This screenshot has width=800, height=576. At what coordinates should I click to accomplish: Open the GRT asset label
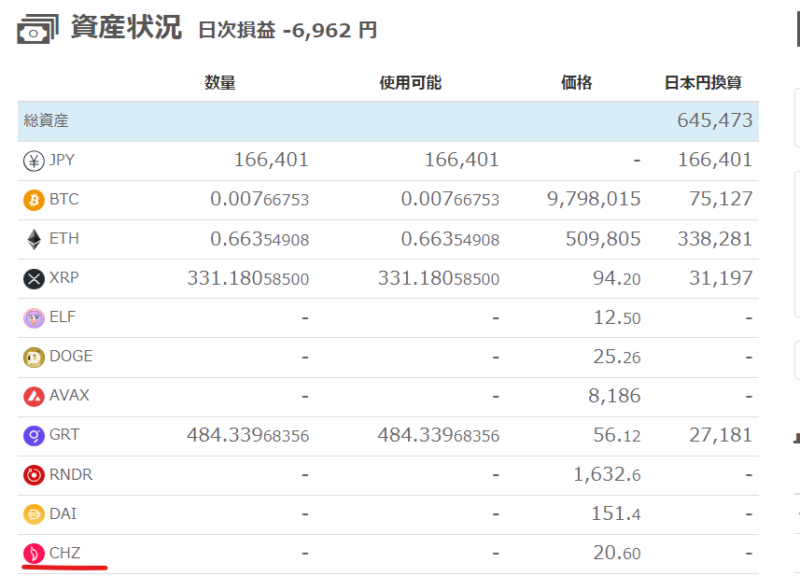point(64,435)
